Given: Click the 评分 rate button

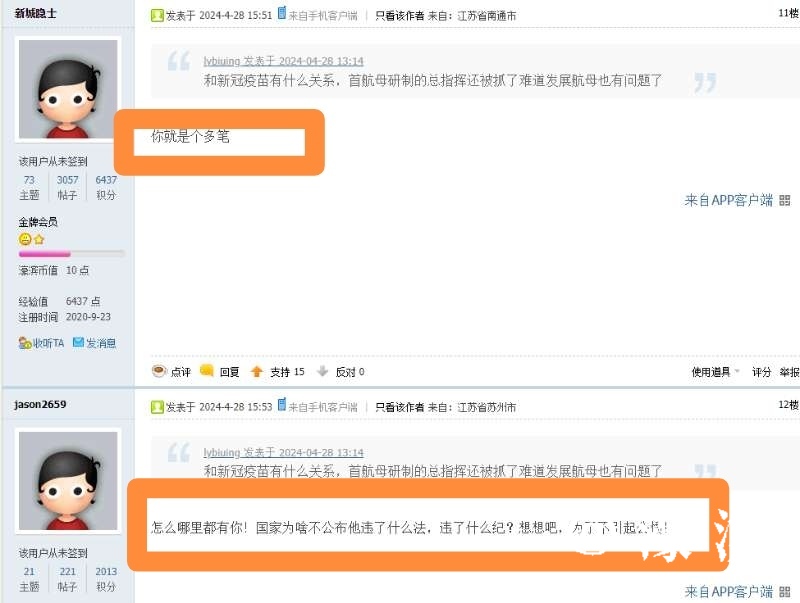Looking at the screenshot, I should (761, 372).
